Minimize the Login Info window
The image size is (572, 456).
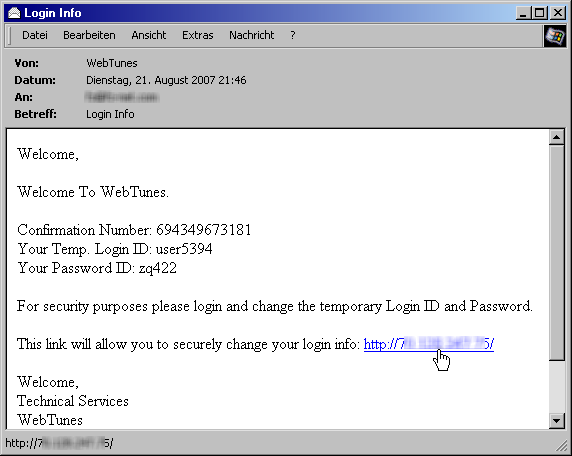(x=524, y=13)
